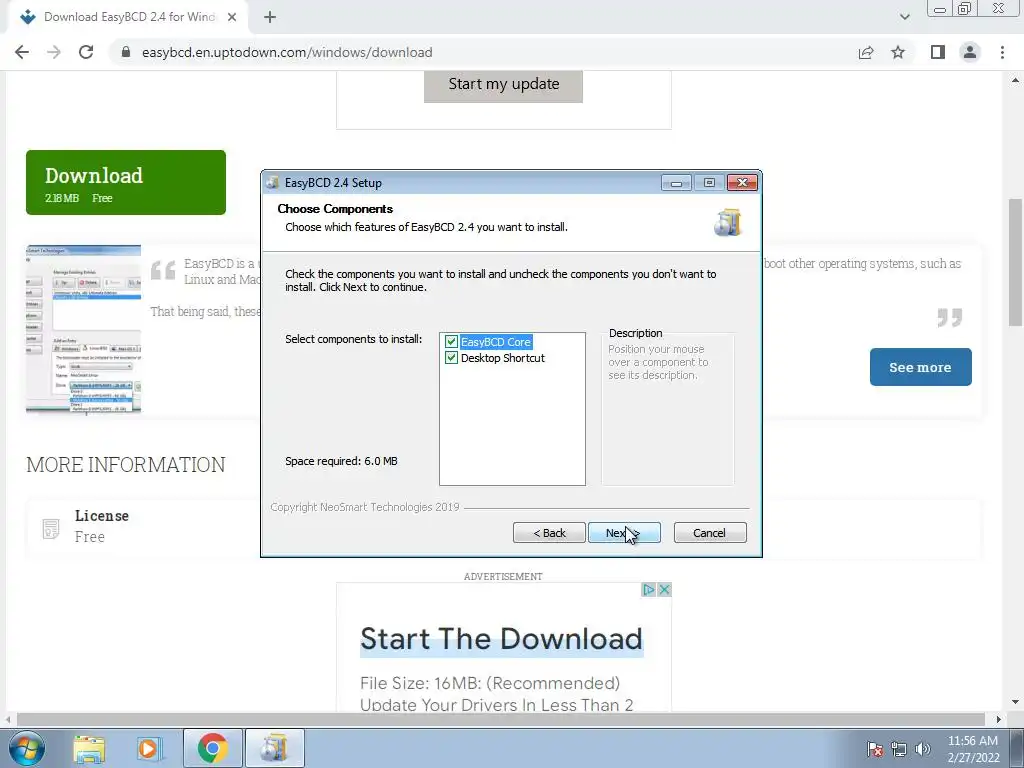This screenshot has width=1024, height=768.
Task: Click the Back button in setup wizard
Action: pyautogui.click(x=549, y=533)
